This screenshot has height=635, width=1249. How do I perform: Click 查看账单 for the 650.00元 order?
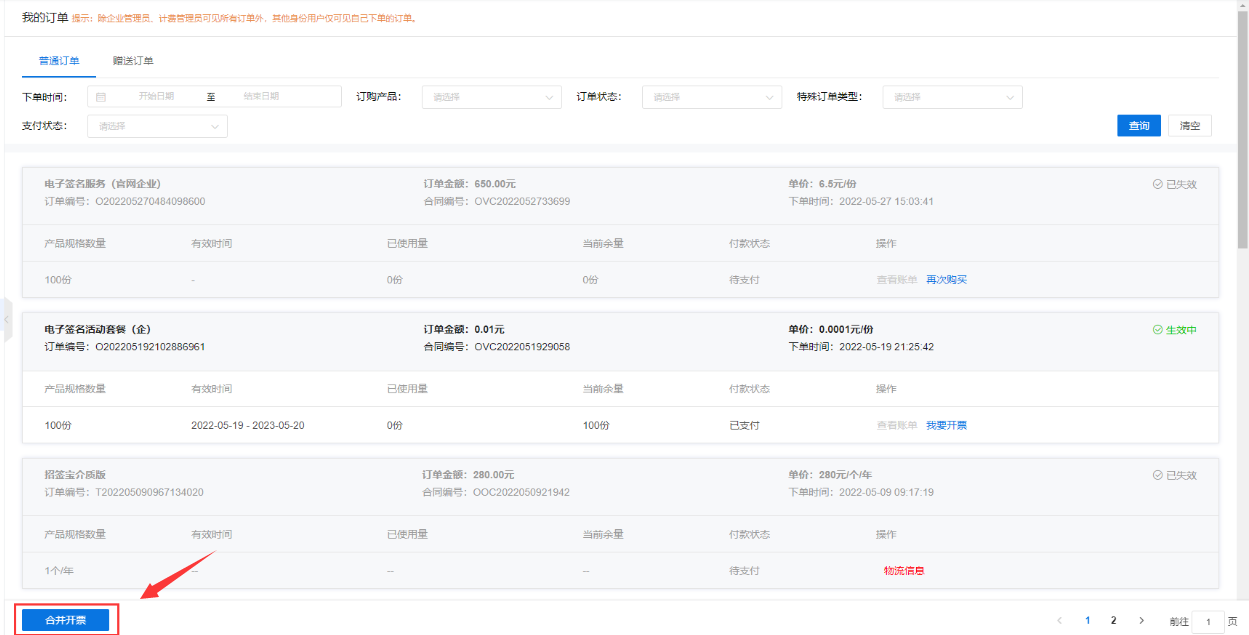(x=897, y=280)
